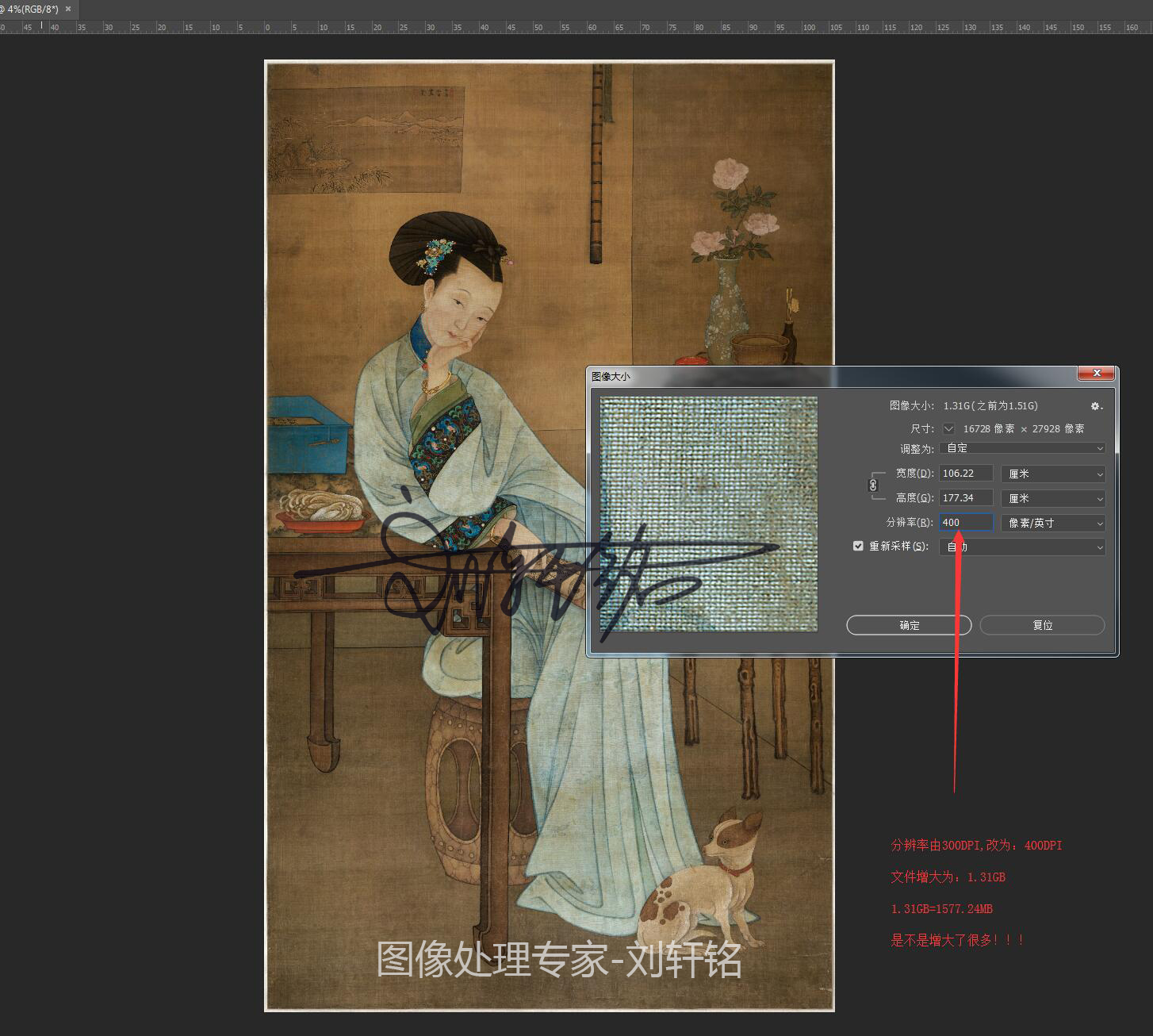
Task: Click the horizontal ruler above the canvas
Action: [x=576, y=27]
